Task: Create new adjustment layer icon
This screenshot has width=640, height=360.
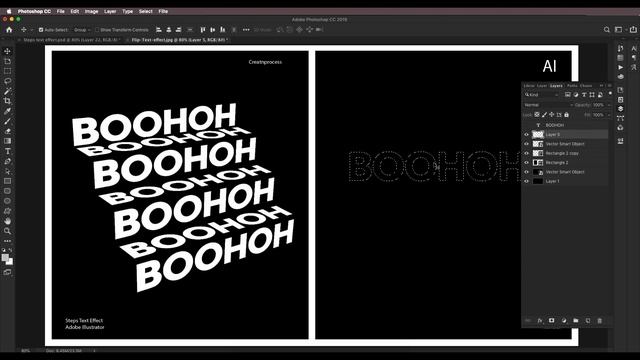Action: [564, 321]
